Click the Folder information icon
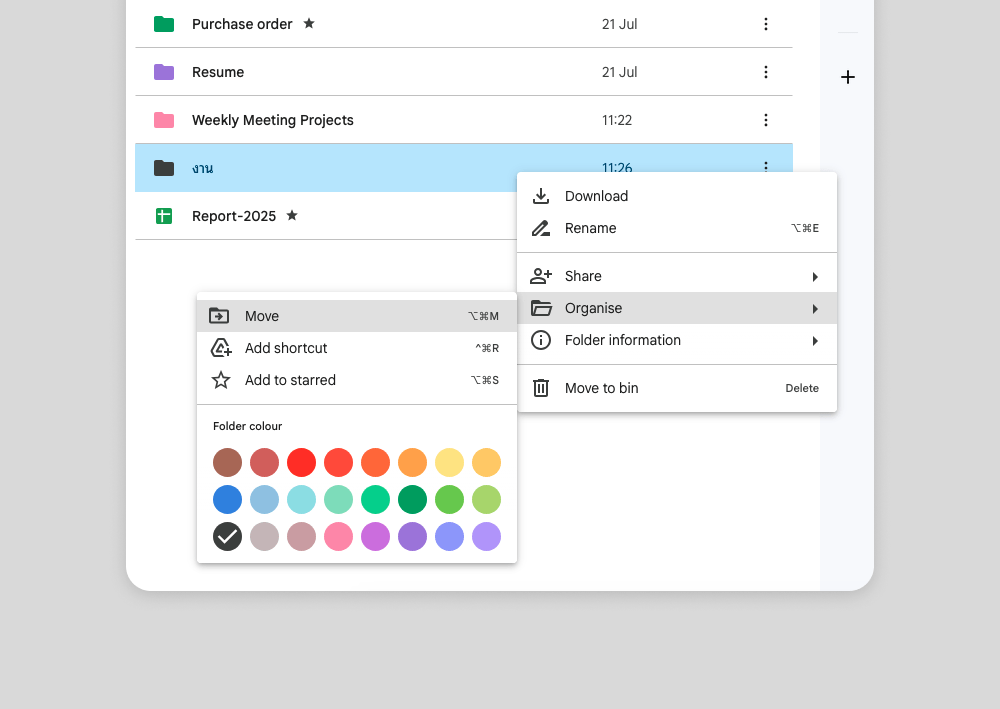The height and width of the screenshot is (709, 1000). click(541, 340)
